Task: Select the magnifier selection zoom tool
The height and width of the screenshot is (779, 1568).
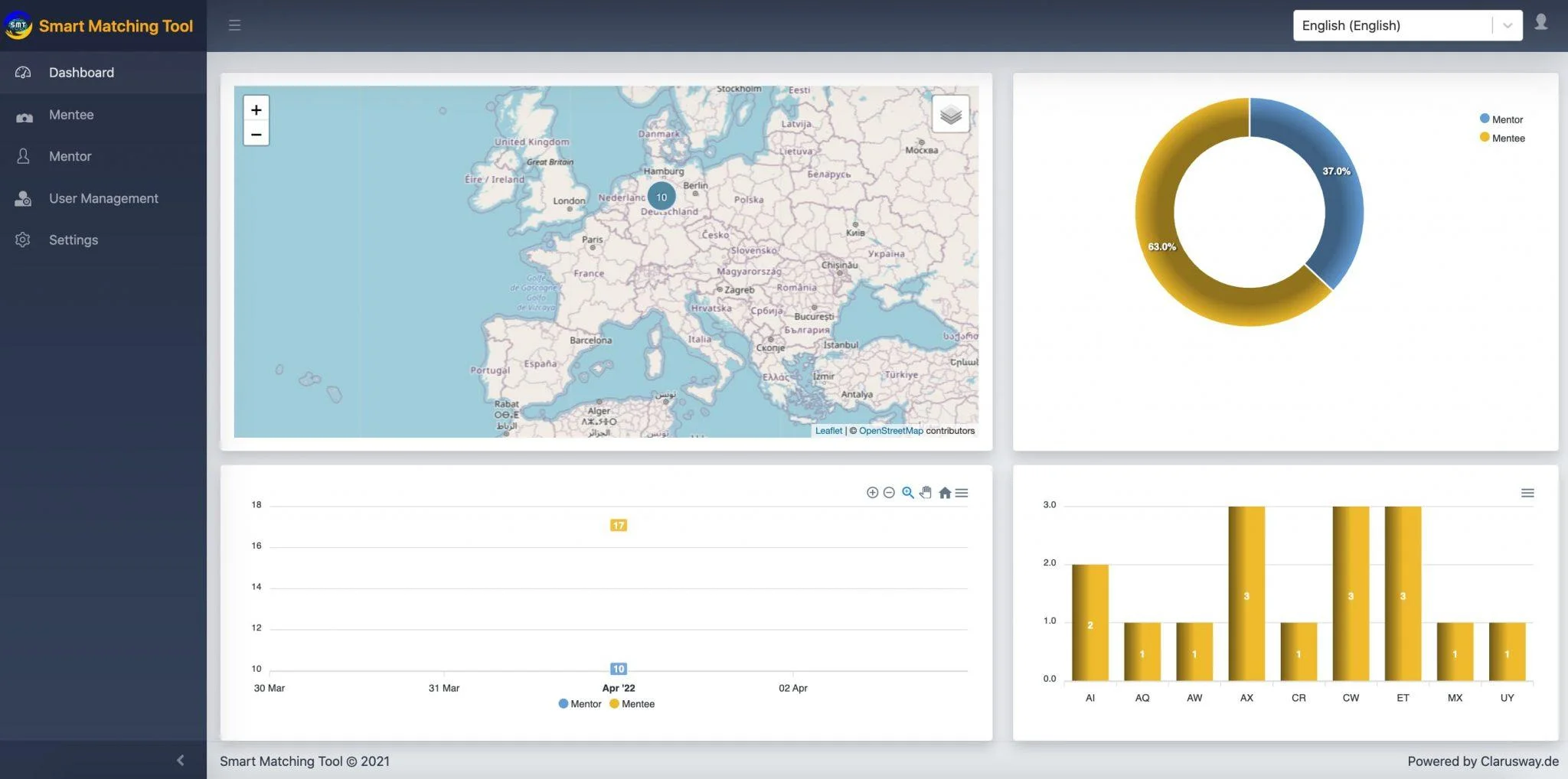Action: click(x=907, y=493)
